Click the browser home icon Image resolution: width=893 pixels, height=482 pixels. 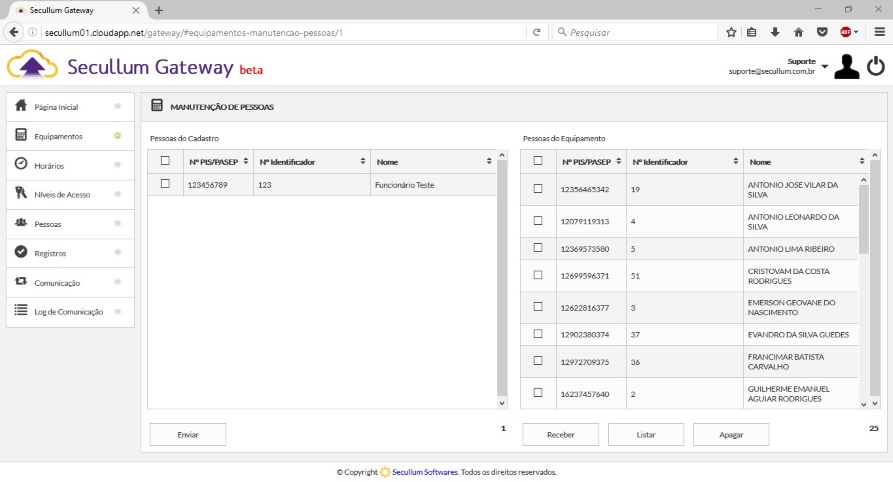[798, 32]
